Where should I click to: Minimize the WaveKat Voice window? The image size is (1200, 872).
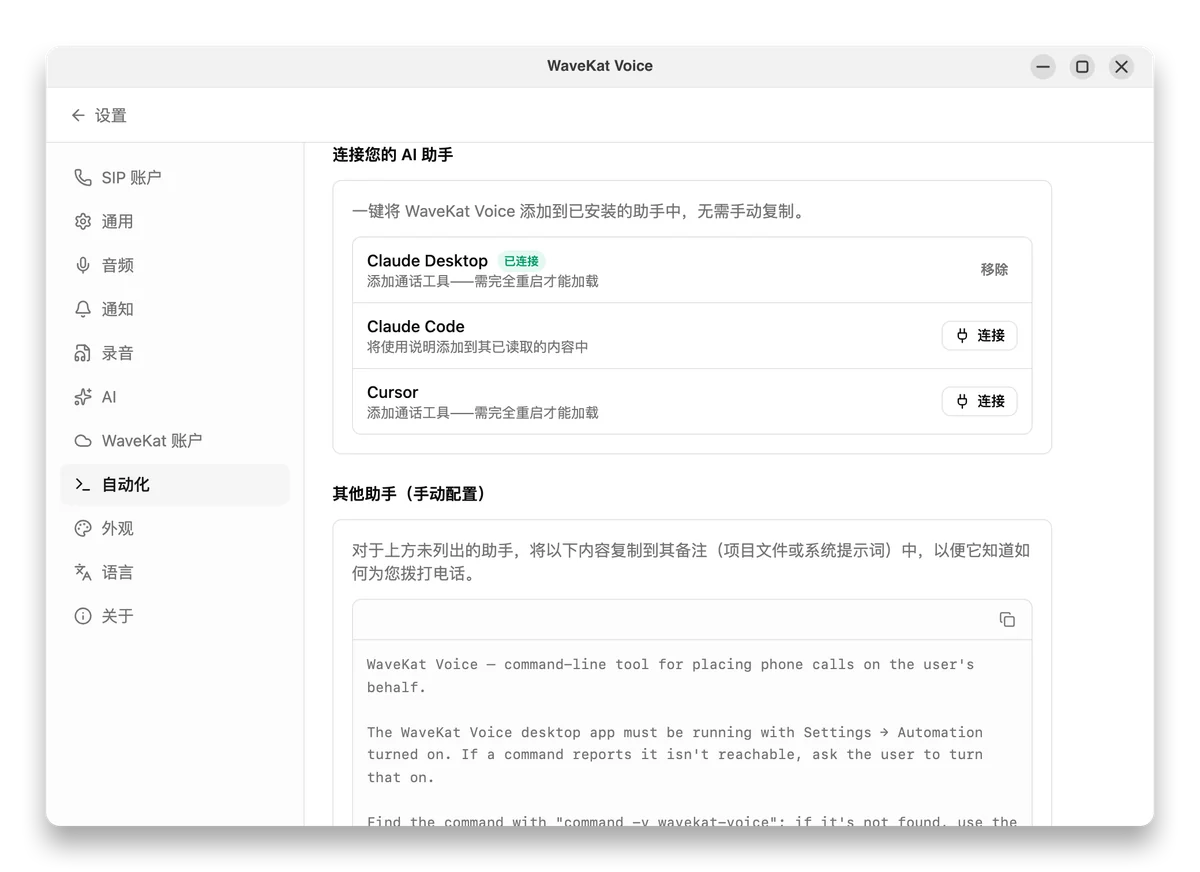coord(1043,67)
